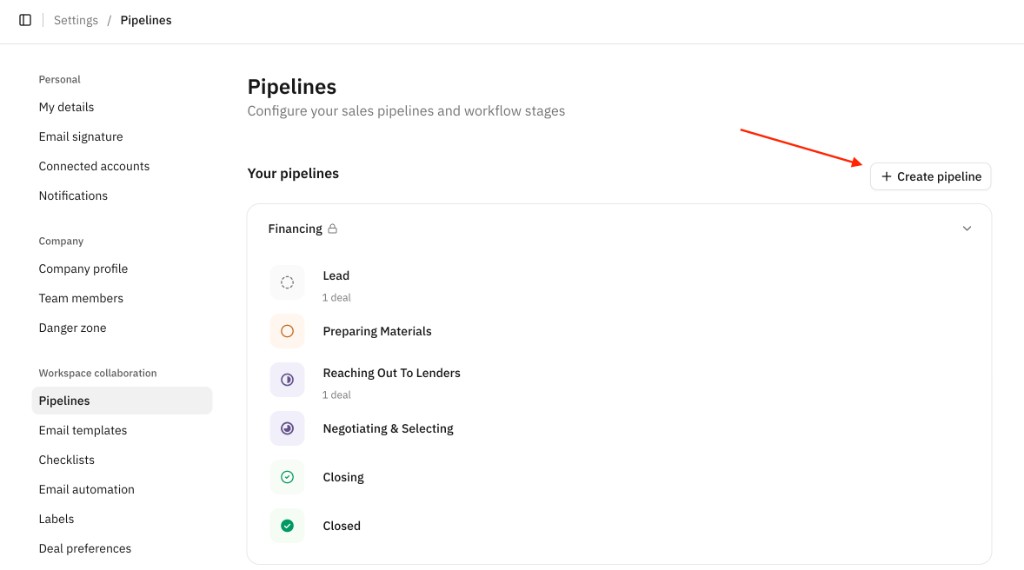Open Company profile page
Viewport: 1024px width, 570px height.
[83, 269]
